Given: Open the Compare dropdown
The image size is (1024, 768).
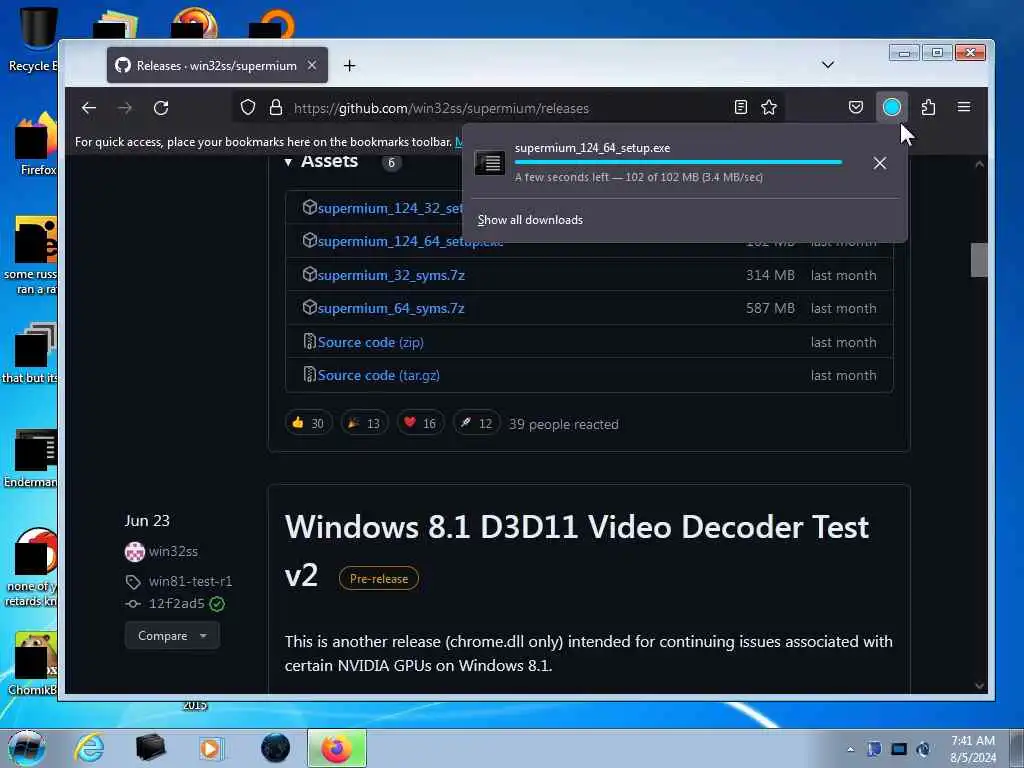Looking at the screenshot, I should point(172,635).
